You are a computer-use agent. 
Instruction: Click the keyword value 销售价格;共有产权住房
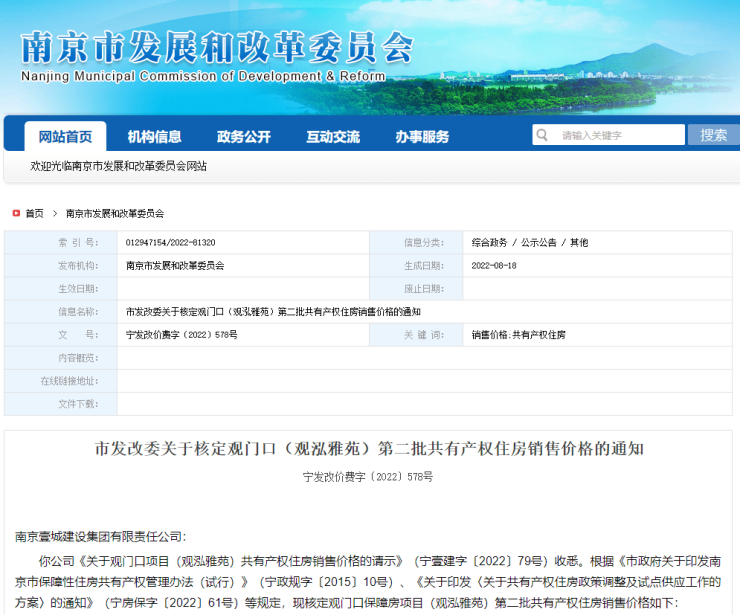coord(519,335)
